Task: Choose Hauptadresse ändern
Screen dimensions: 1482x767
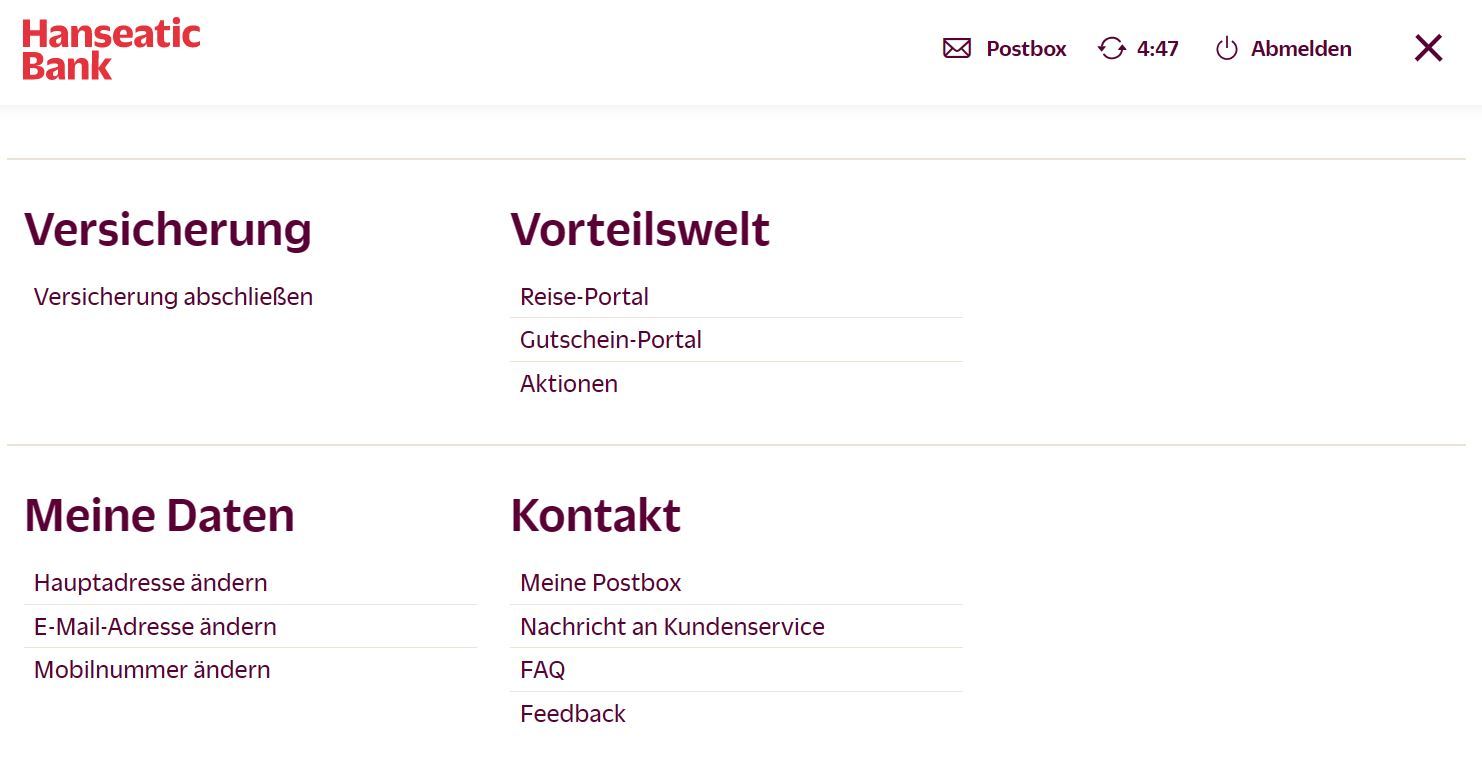Action: tap(151, 583)
